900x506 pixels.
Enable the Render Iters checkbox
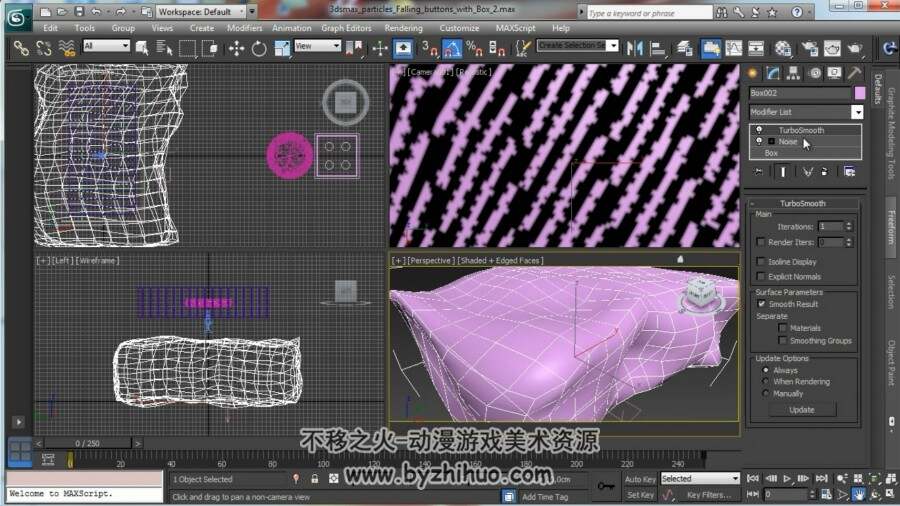(x=761, y=242)
